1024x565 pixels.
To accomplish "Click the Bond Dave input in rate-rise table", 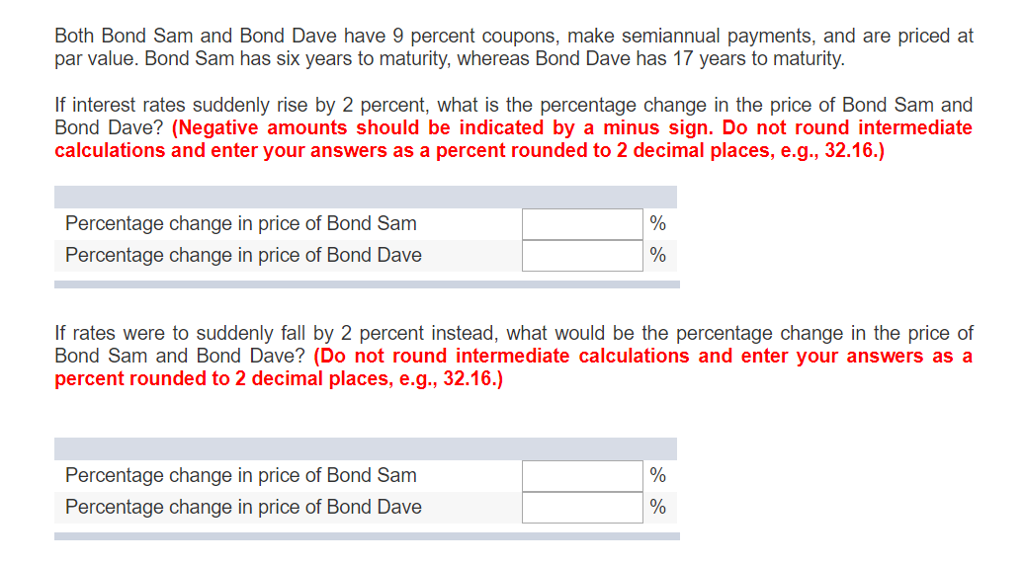I will (583, 255).
